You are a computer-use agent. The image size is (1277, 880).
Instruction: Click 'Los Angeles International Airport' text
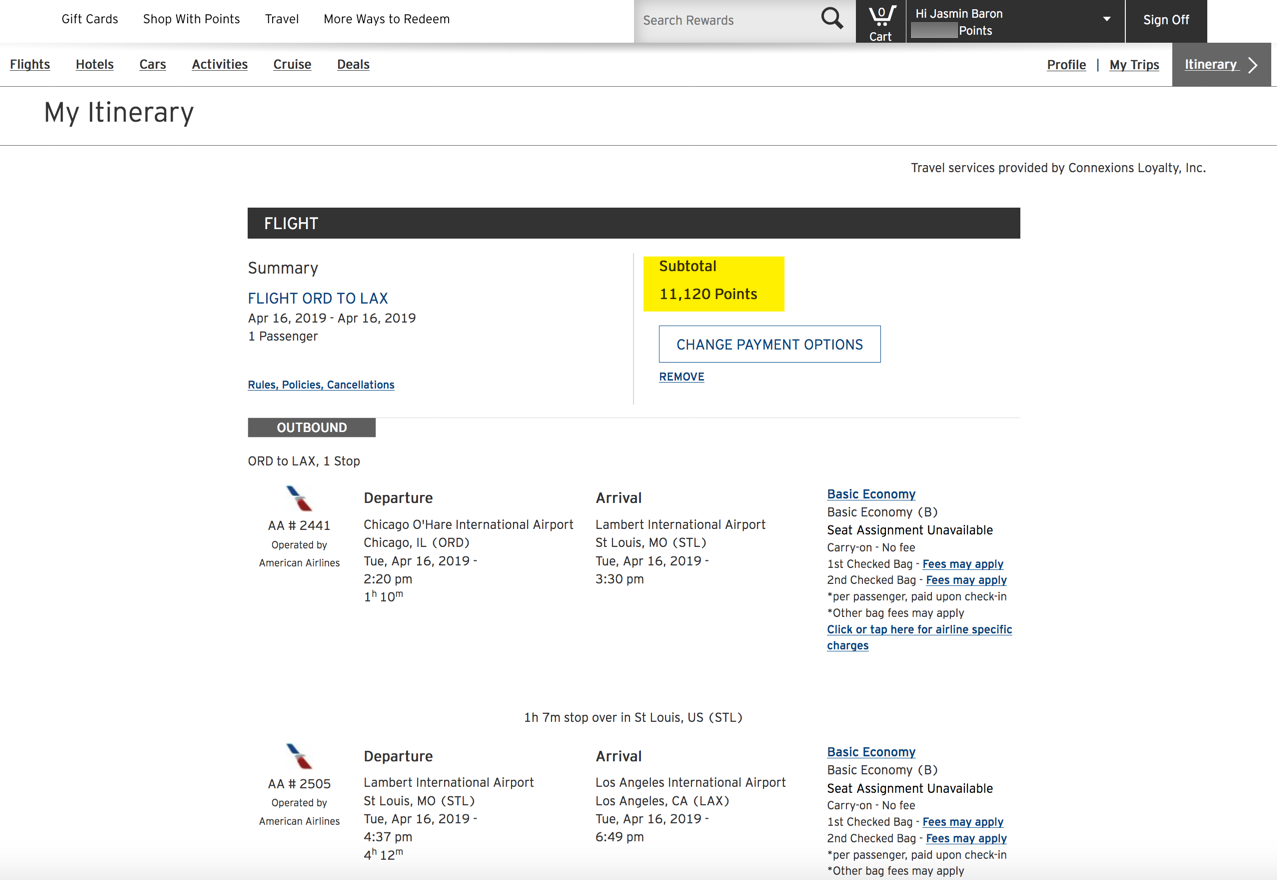click(691, 782)
